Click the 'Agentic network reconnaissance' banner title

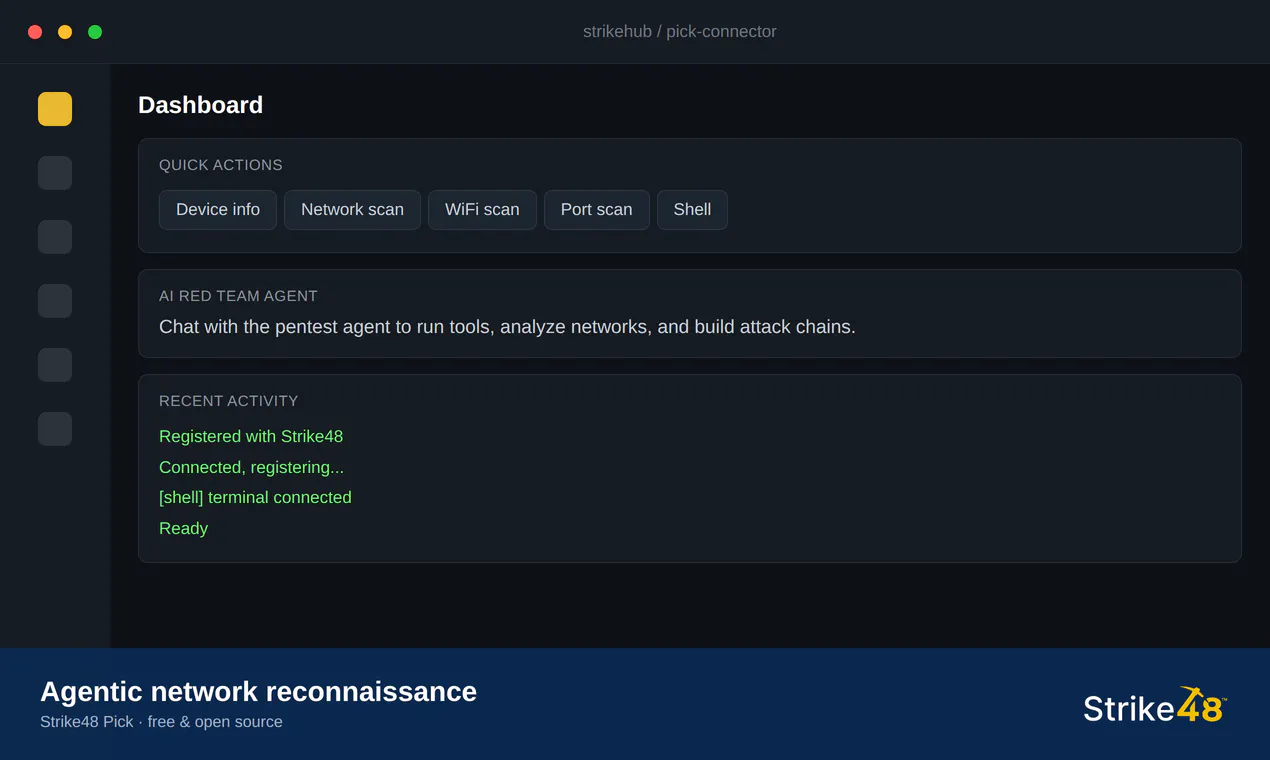pos(258,691)
